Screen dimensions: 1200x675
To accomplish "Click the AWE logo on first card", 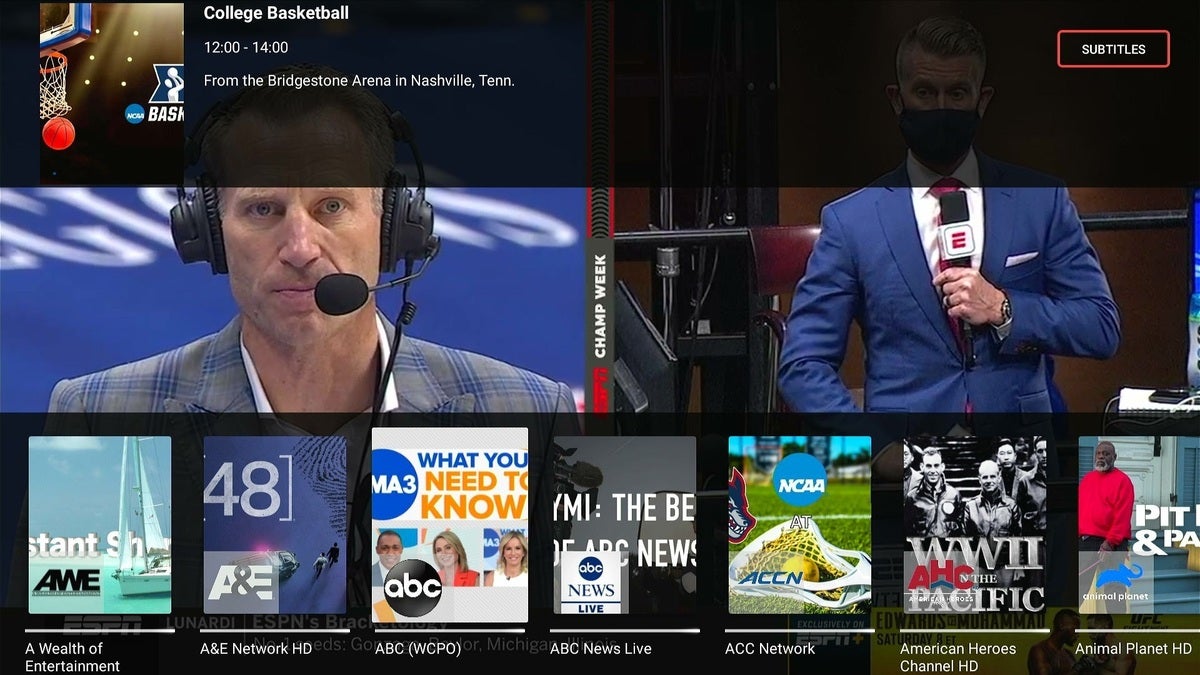I will pos(66,581).
